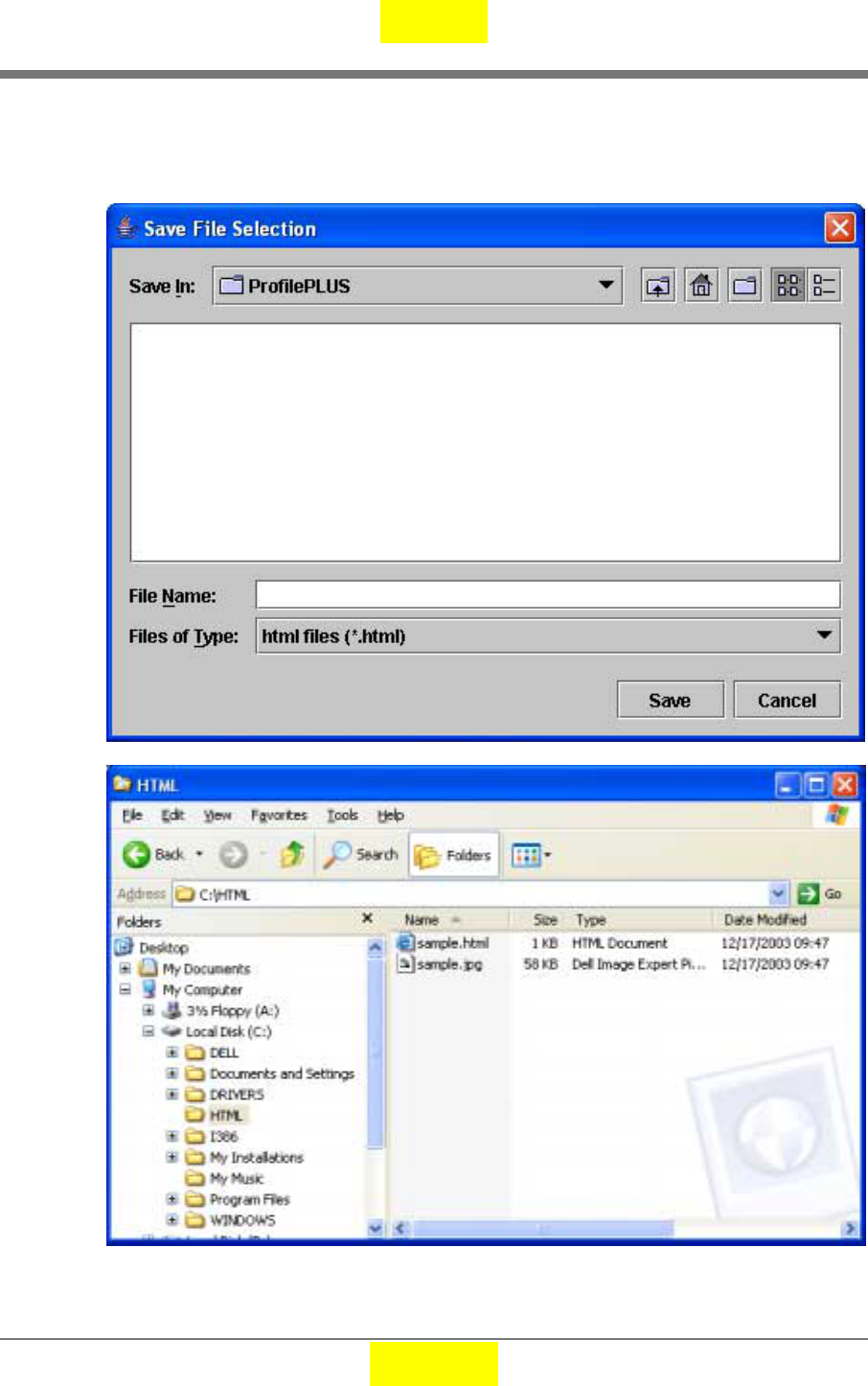Click the Search toolbar button

(360, 854)
